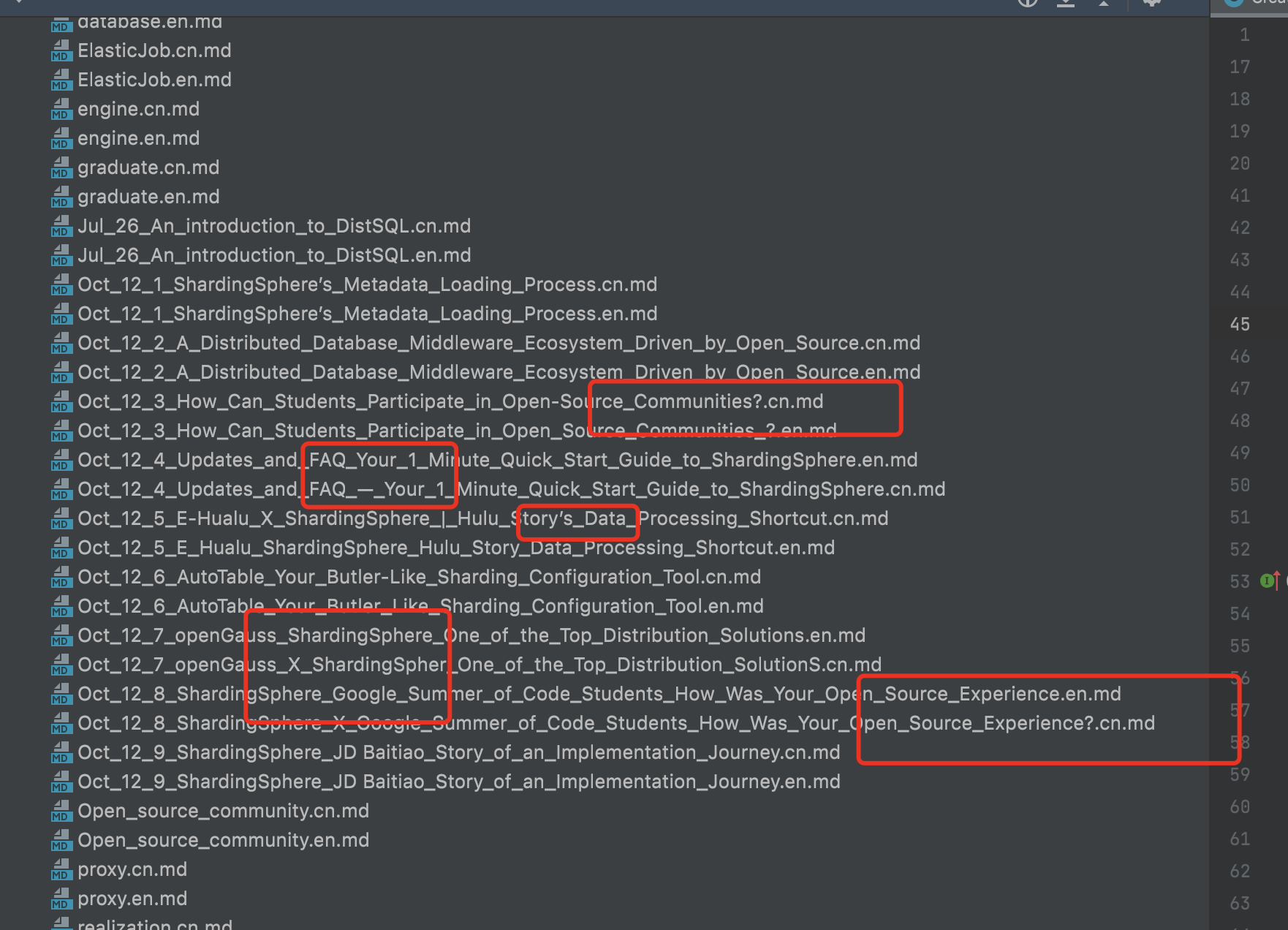Image resolution: width=1288 pixels, height=930 pixels.
Task: Select ElasticJob.en.md in the project tree
Action: (154, 80)
